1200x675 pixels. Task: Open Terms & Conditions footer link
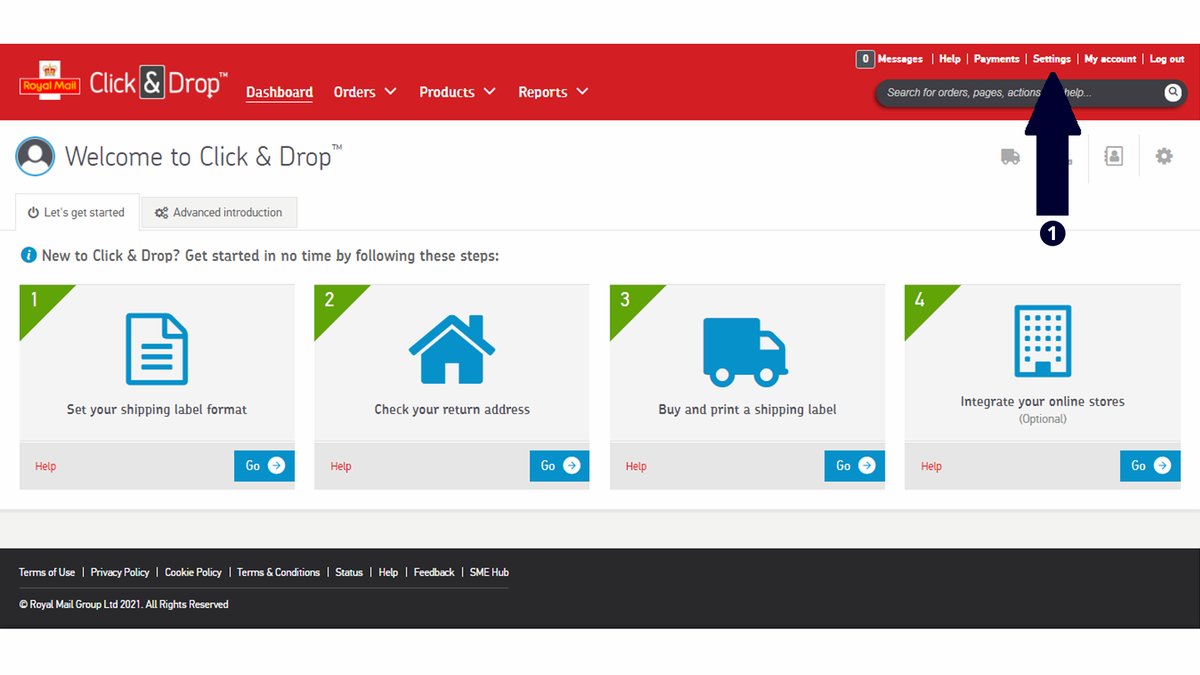(278, 572)
